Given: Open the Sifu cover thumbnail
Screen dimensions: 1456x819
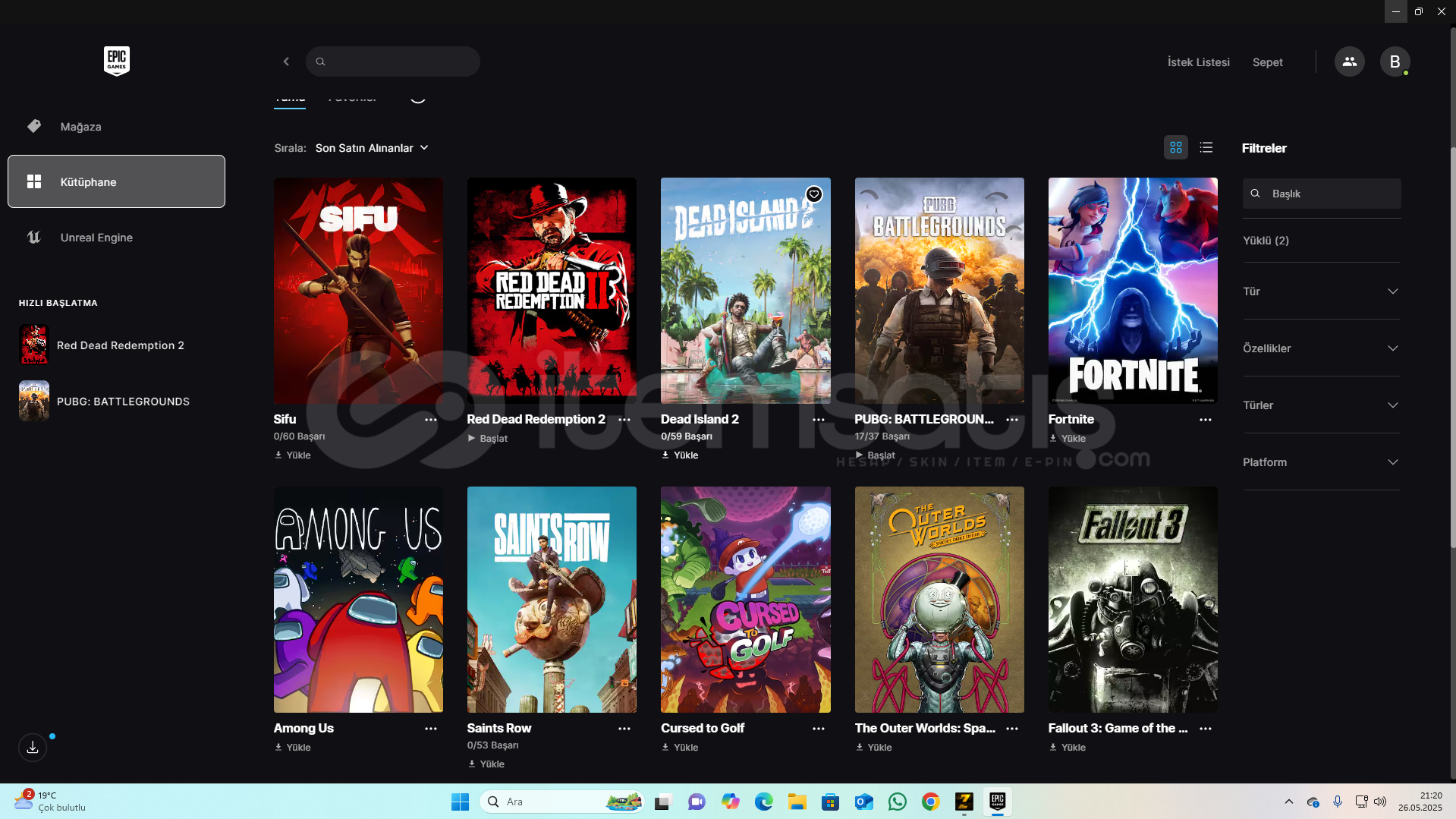Looking at the screenshot, I should click(358, 291).
